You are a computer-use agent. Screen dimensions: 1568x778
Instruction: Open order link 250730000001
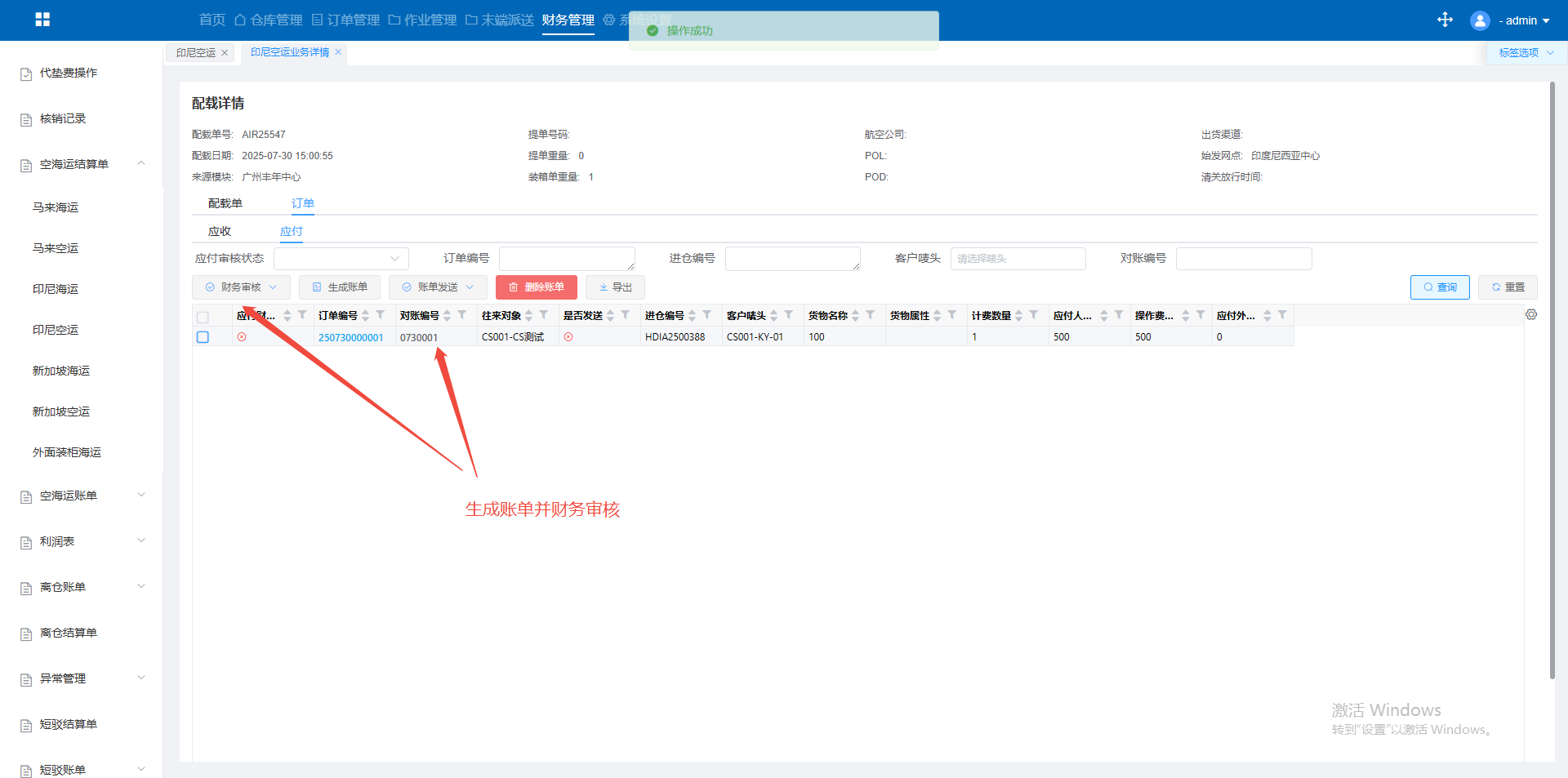click(350, 338)
